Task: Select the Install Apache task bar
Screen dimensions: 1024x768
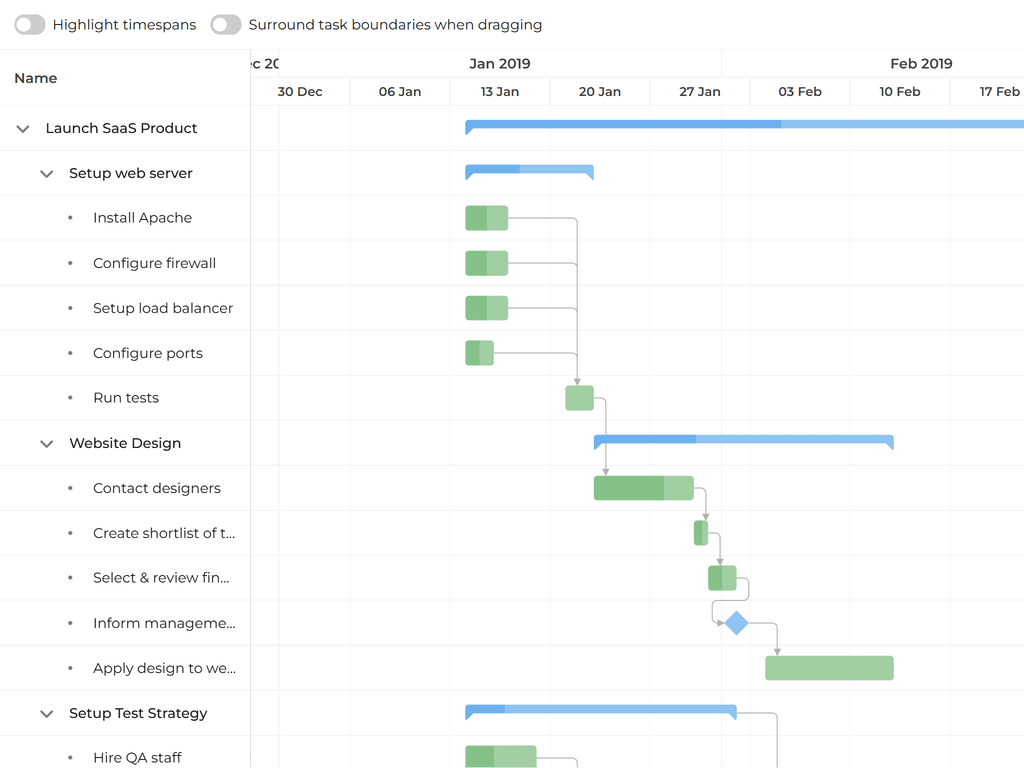Action: (486, 218)
